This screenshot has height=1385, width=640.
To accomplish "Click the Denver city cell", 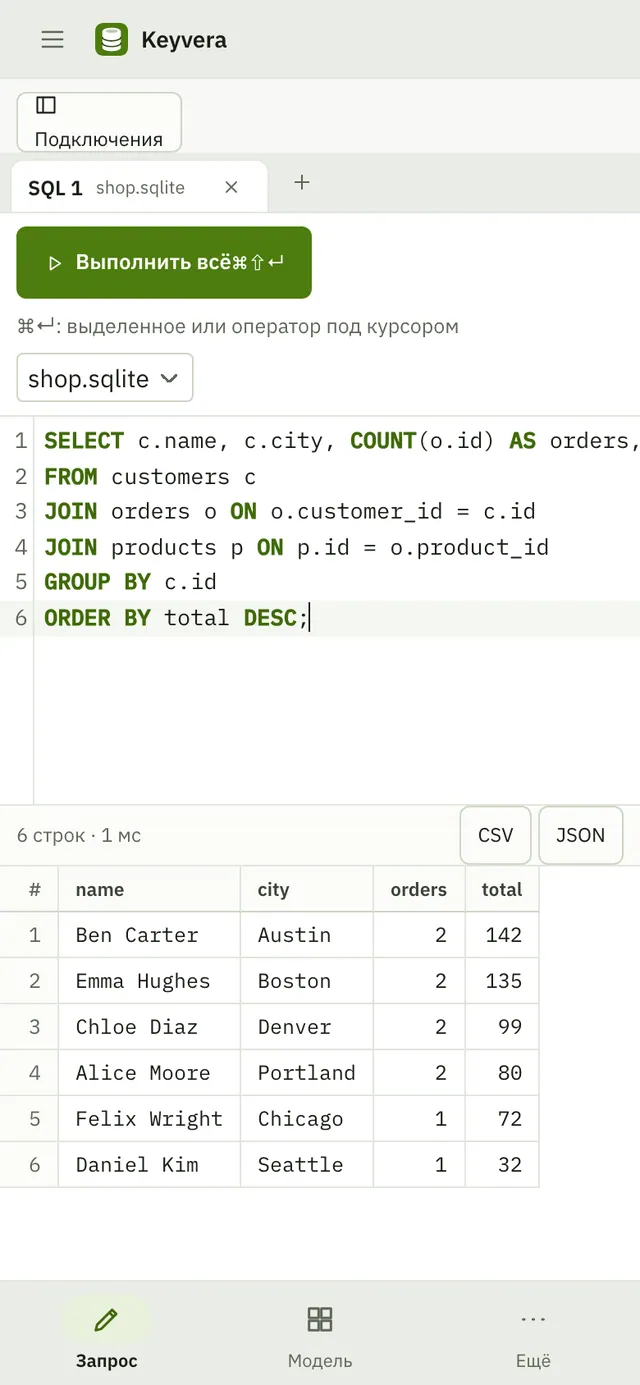I will pyautogui.click(x=307, y=1027).
